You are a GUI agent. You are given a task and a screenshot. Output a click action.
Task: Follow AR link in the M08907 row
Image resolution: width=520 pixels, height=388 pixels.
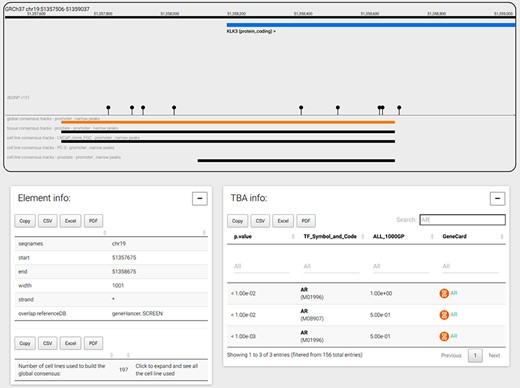(x=454, y=315)
